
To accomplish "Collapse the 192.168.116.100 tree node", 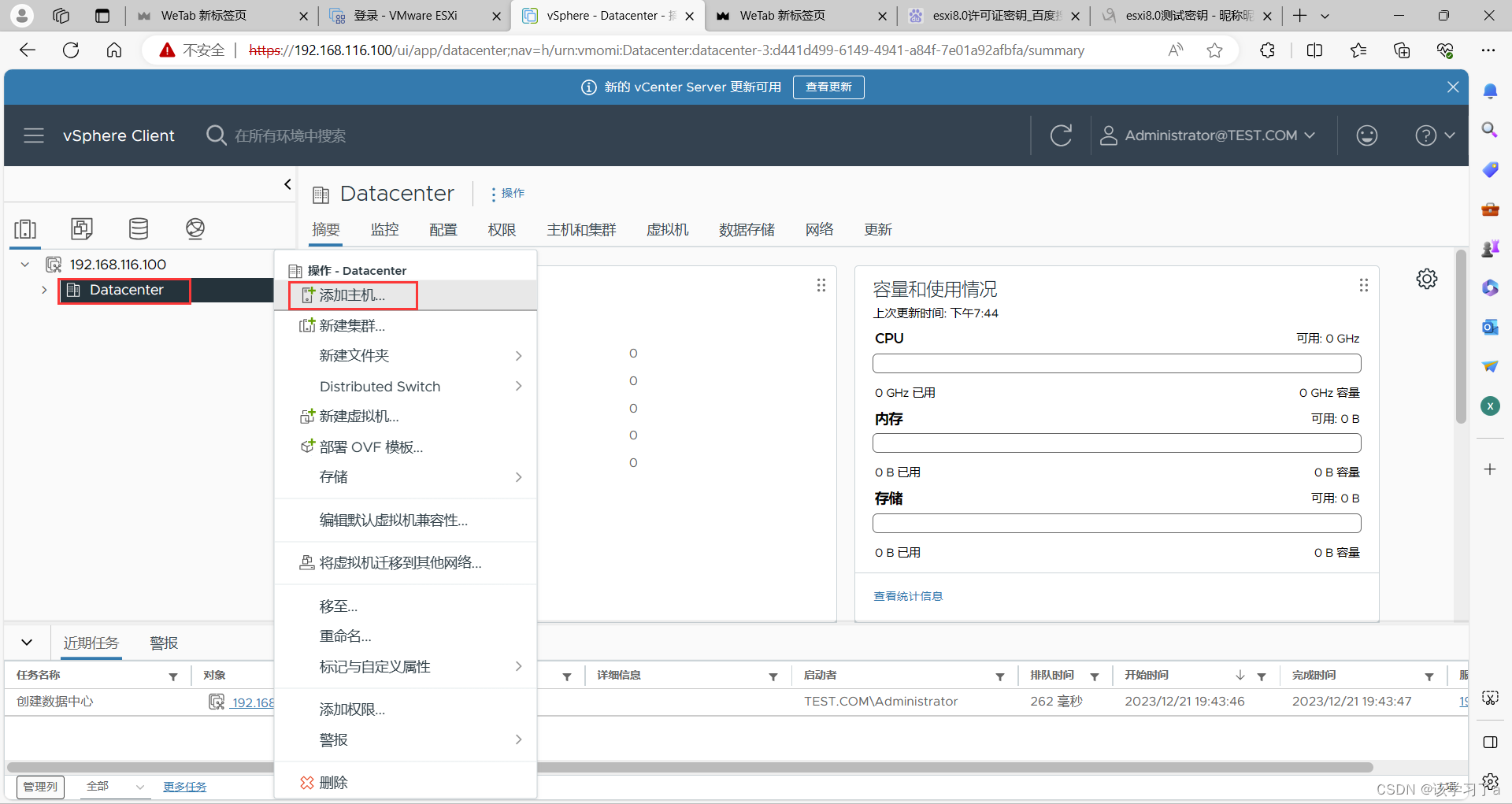I will click(25, 265).
